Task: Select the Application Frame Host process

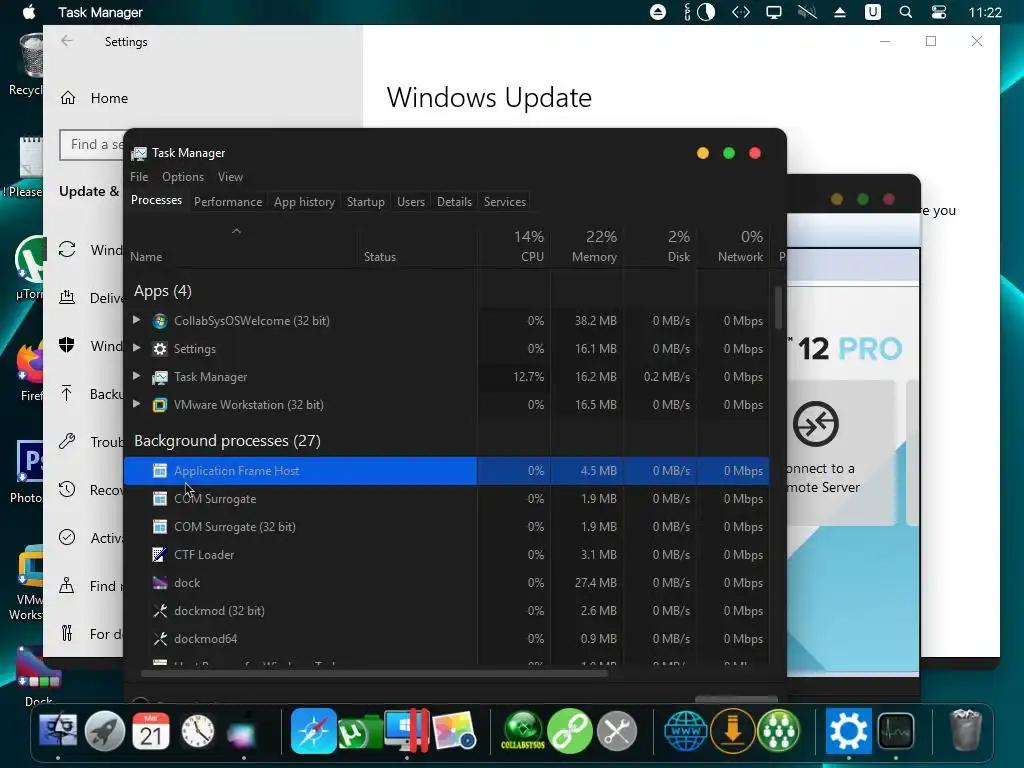Action: [446, 470]
